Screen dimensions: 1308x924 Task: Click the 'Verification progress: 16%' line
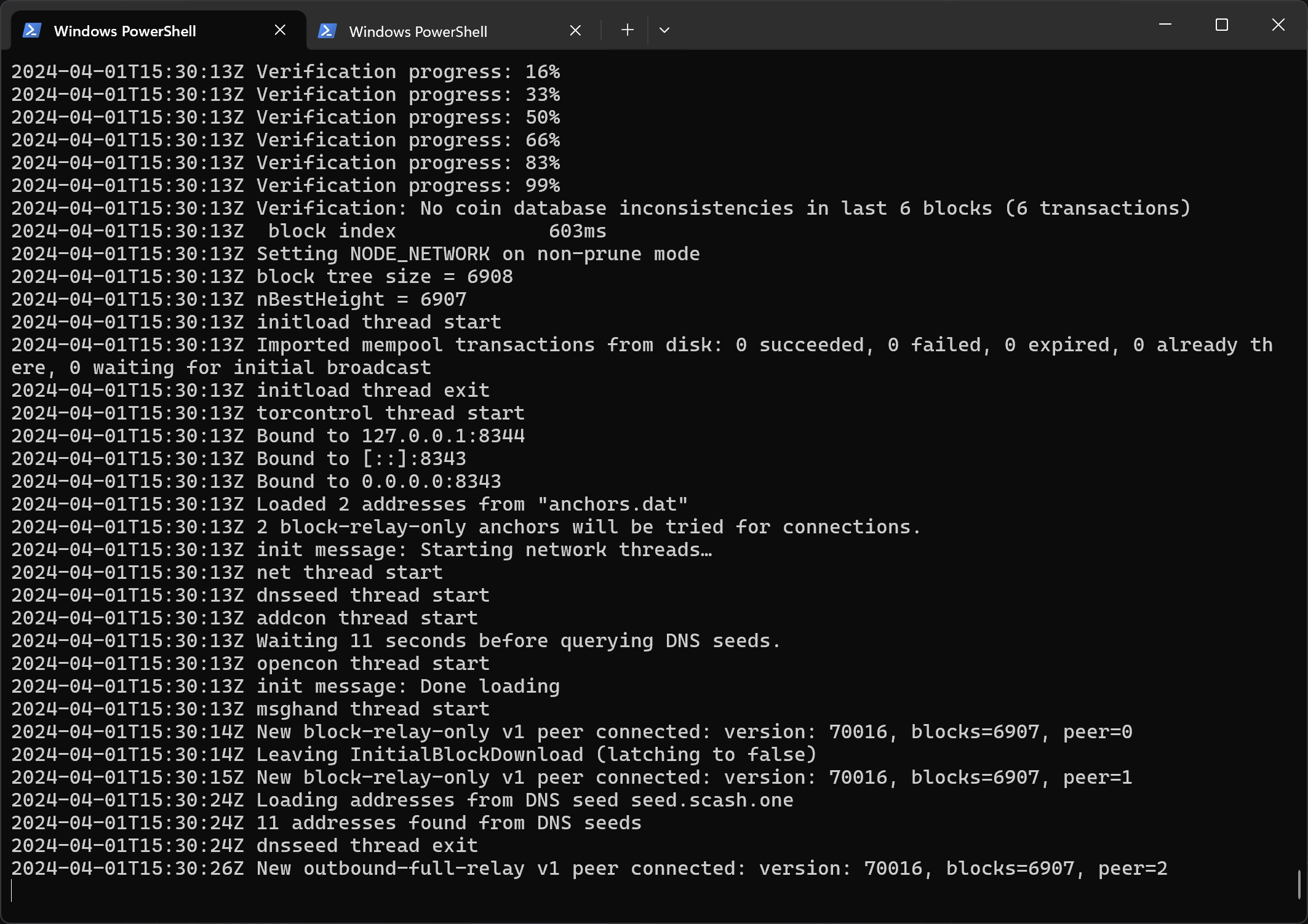[x=285, y=72]
